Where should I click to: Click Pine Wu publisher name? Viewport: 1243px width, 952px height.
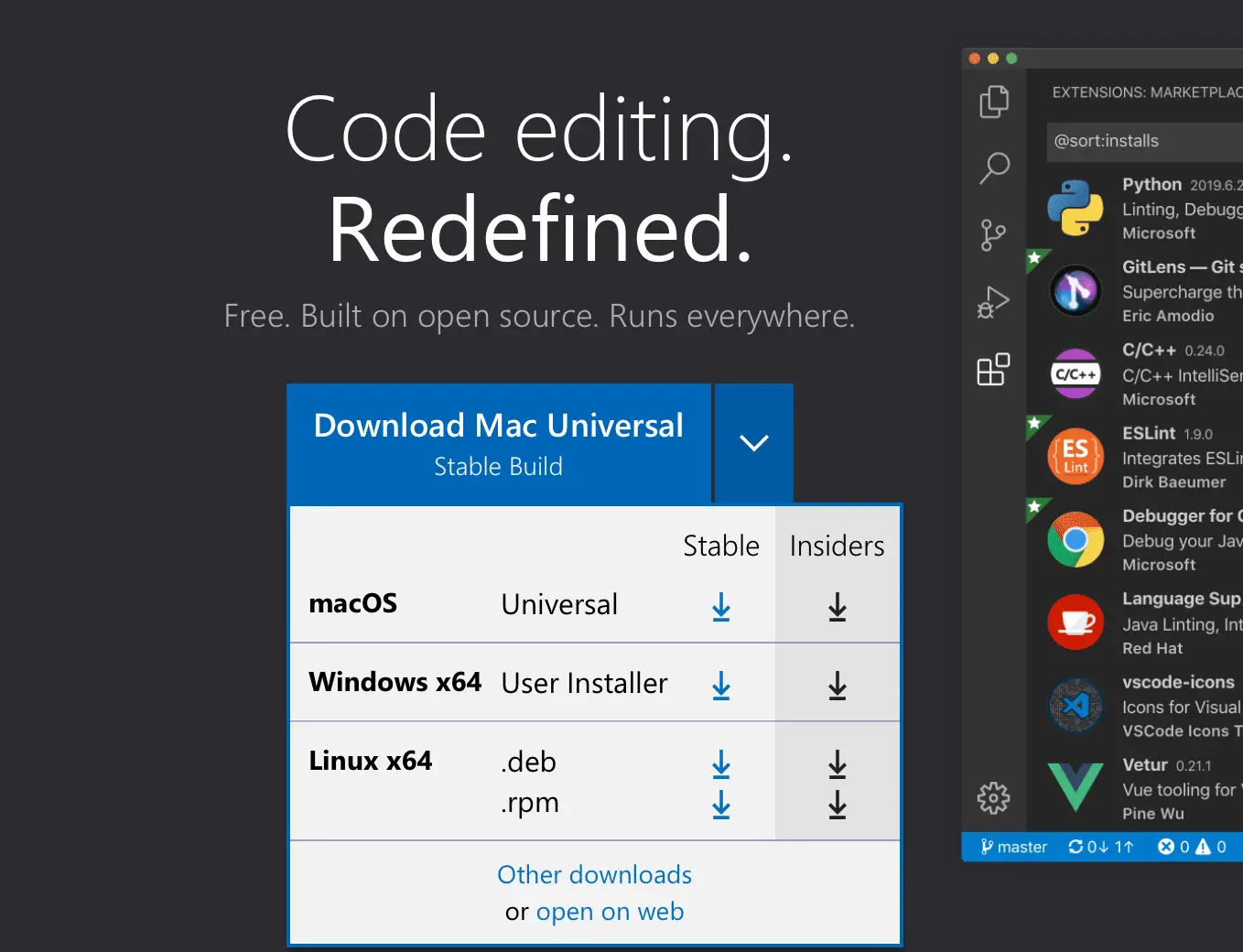[1153, 814]
